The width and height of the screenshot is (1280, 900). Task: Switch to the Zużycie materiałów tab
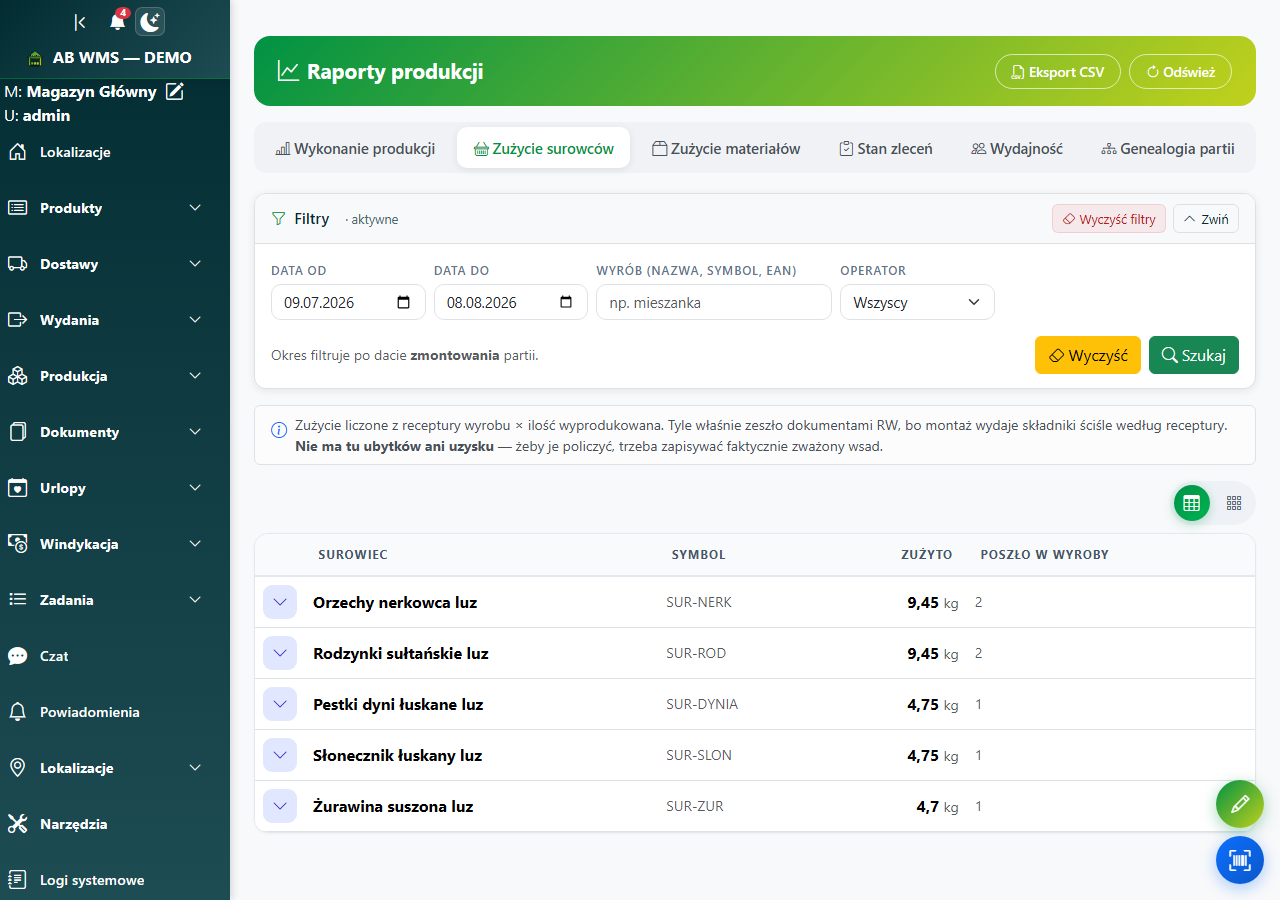[x=726, y=148]
